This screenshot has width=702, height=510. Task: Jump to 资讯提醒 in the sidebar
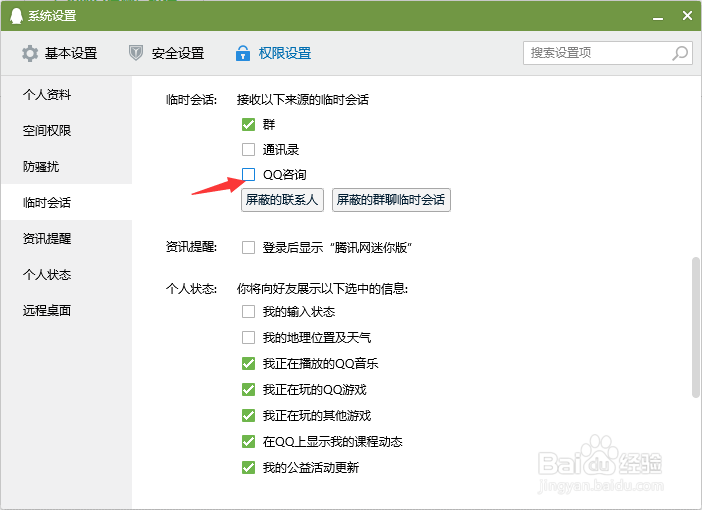point(66,239)
